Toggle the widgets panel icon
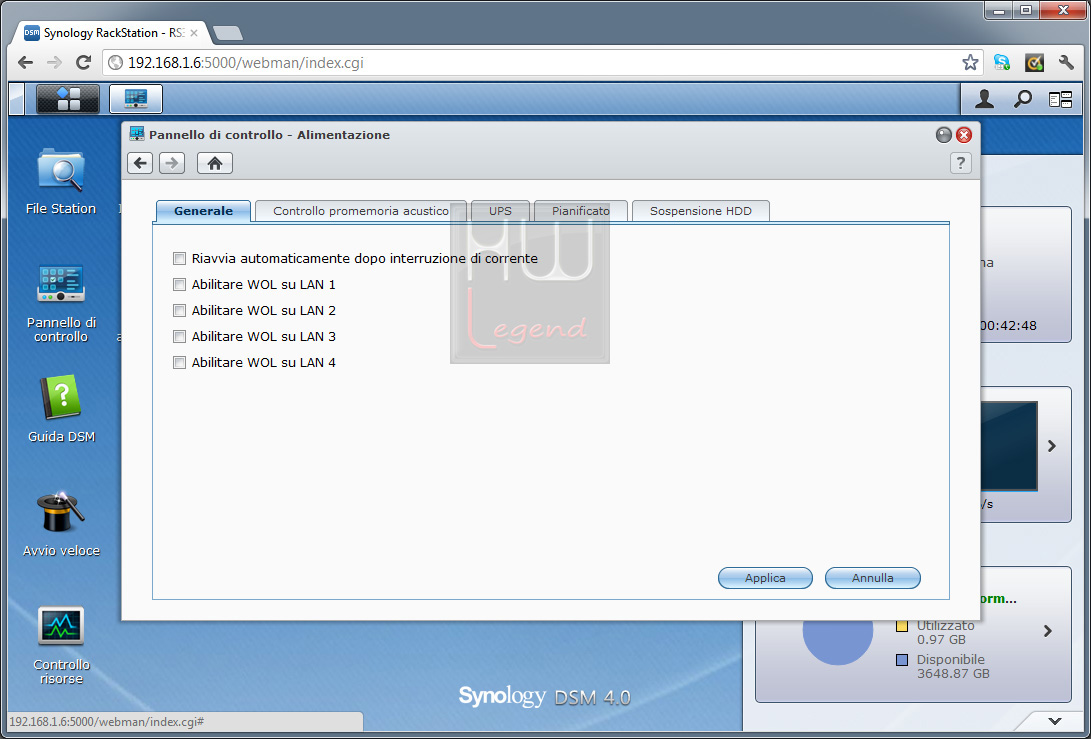This screenshot has height=739, width=1091. pyautogui.click(x=1060, y=100)
